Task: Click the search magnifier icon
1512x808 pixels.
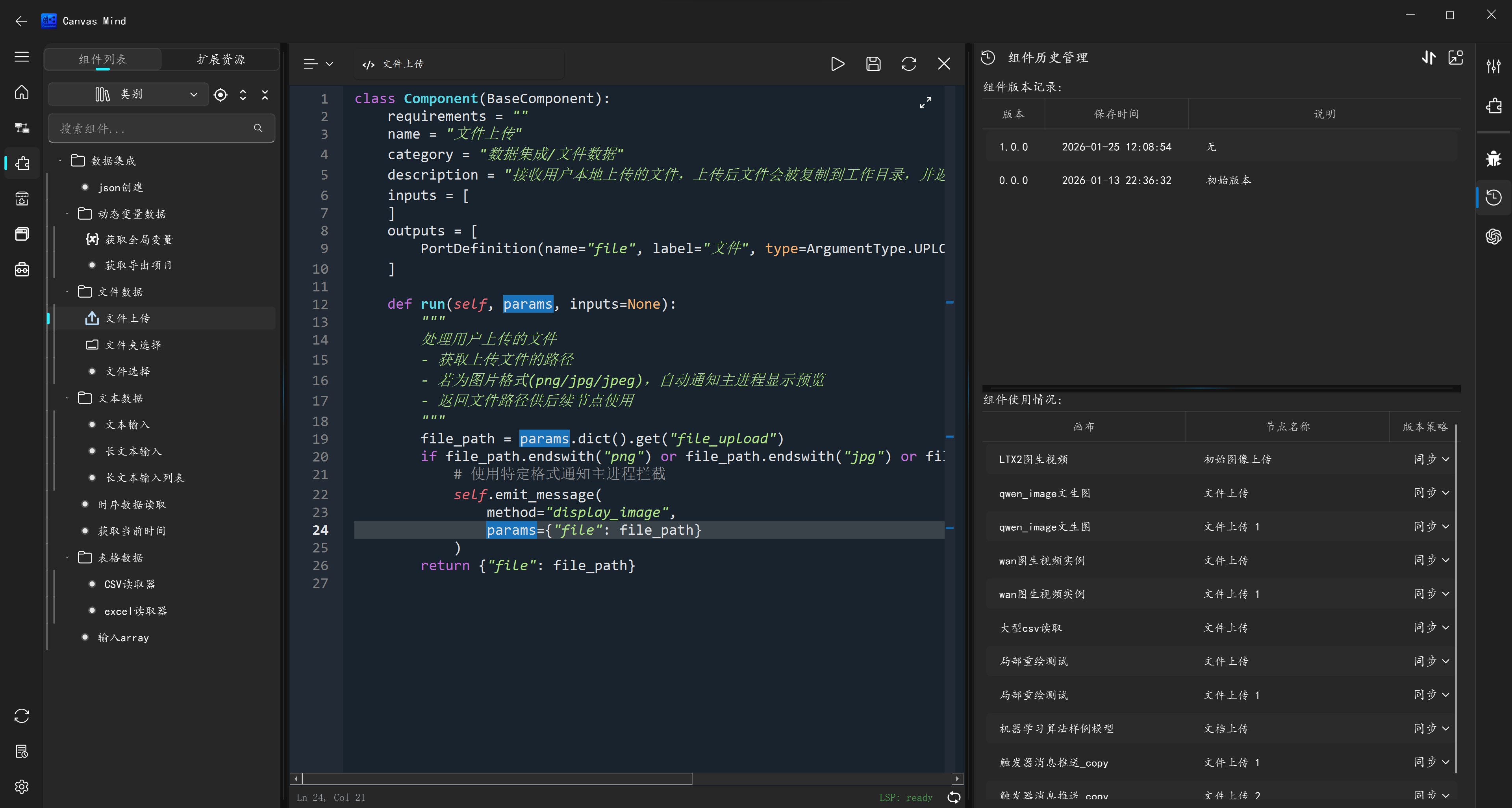Action: point(258,128)
